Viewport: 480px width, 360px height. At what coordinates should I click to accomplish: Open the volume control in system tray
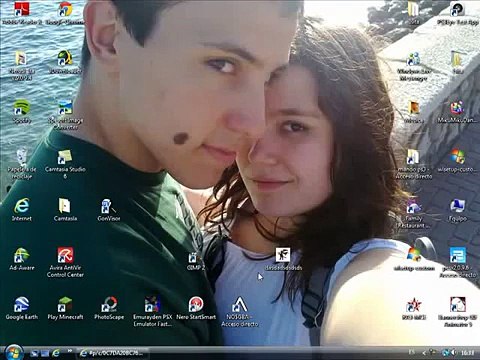tap(453, 352)
